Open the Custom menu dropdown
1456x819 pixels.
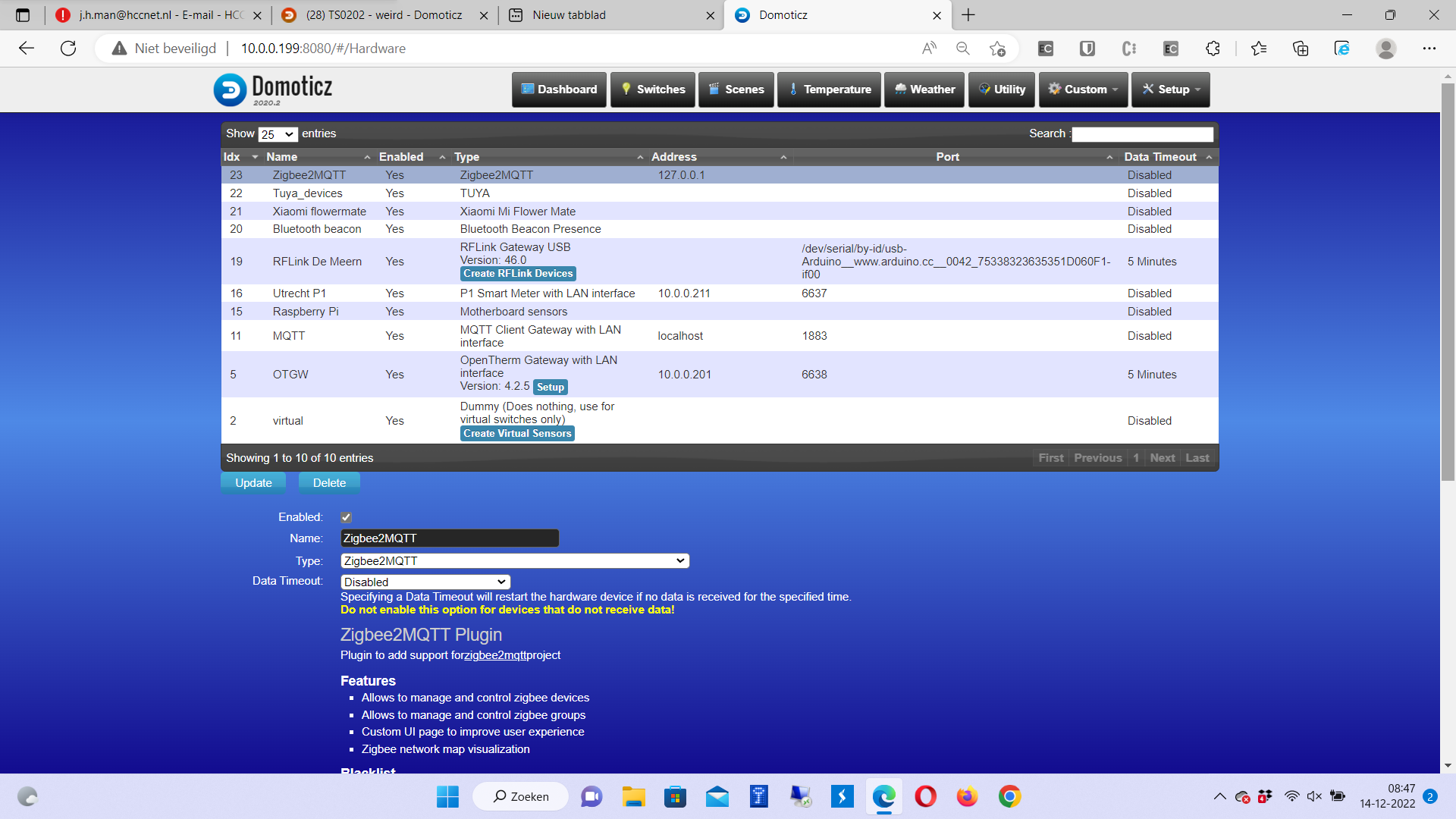1083,89
